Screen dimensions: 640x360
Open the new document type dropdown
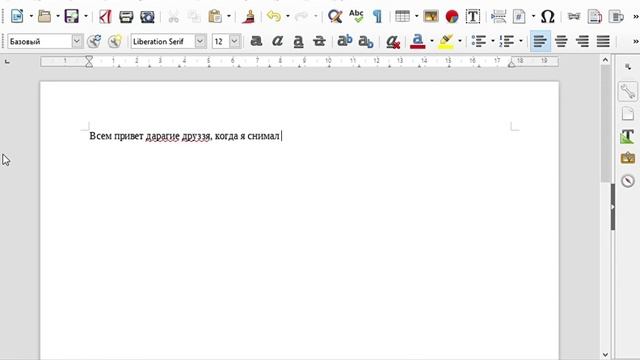[x=31, y=16]
